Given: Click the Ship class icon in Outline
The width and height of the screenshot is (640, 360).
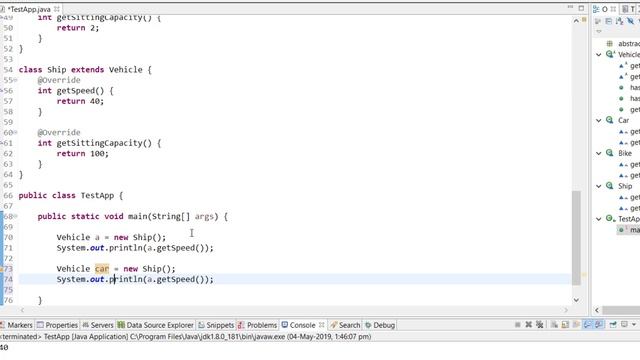Looking at the screenshot, I should [x=610, y=186].
